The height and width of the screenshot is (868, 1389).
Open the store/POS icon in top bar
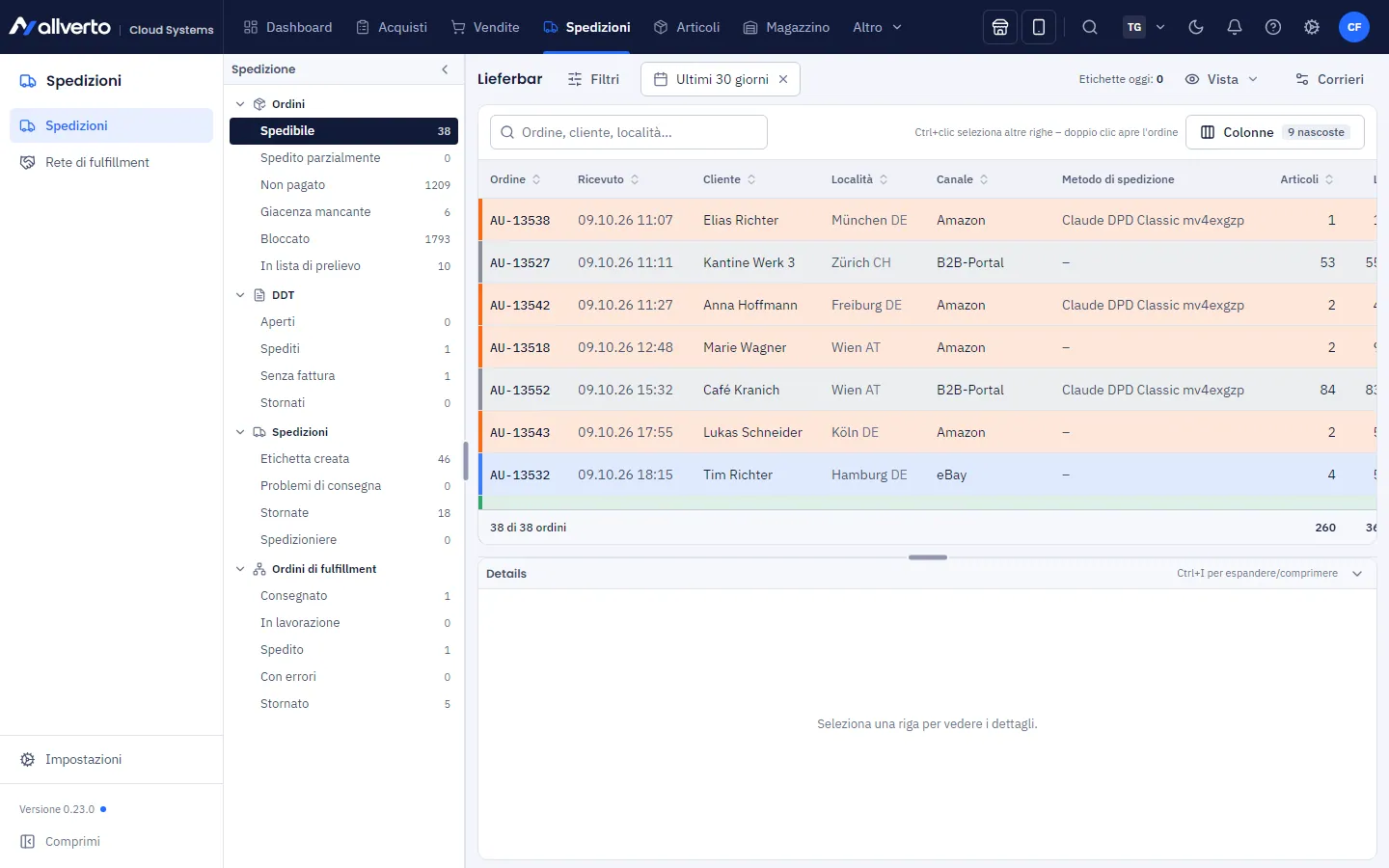click(1000, 27)
